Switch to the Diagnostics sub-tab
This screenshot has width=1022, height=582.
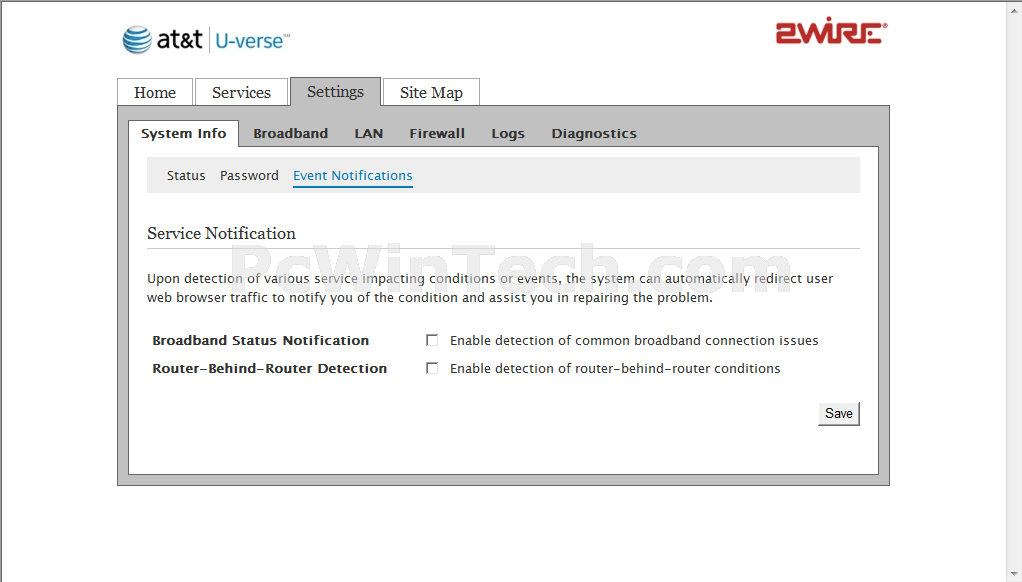tap(594, 134)
